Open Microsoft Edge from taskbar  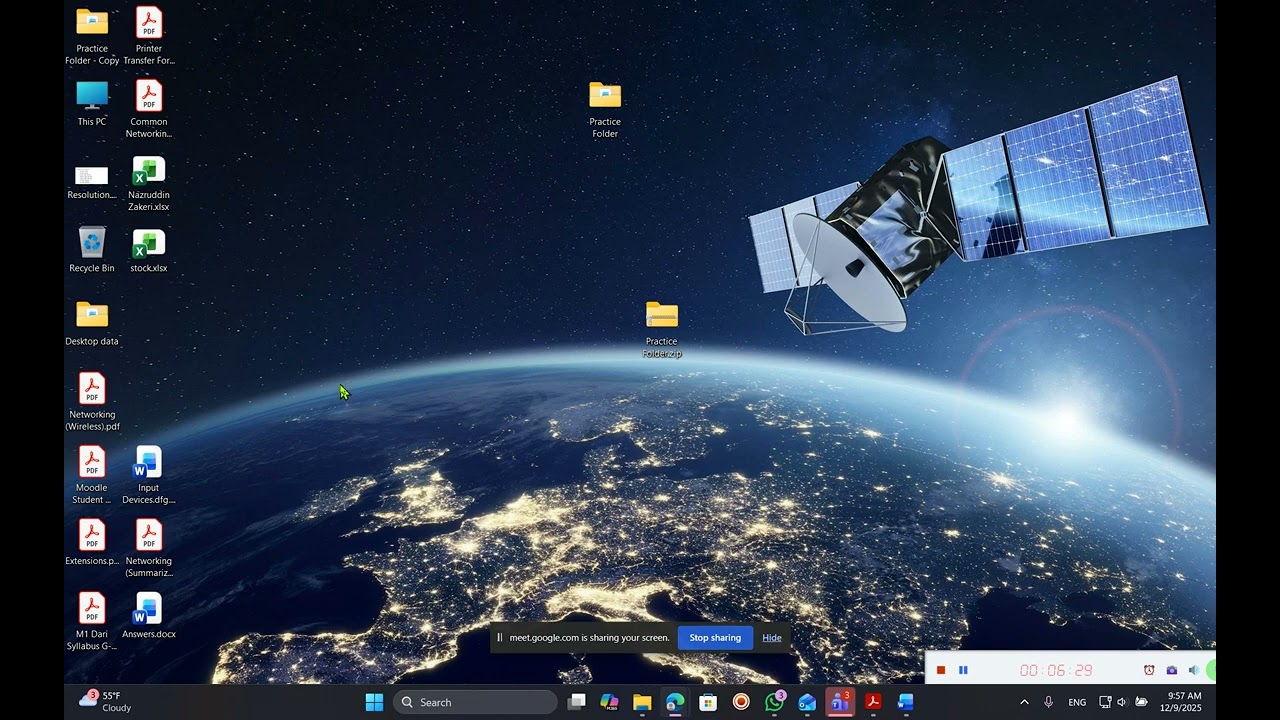pyautogui.click(x=675, y=702)
